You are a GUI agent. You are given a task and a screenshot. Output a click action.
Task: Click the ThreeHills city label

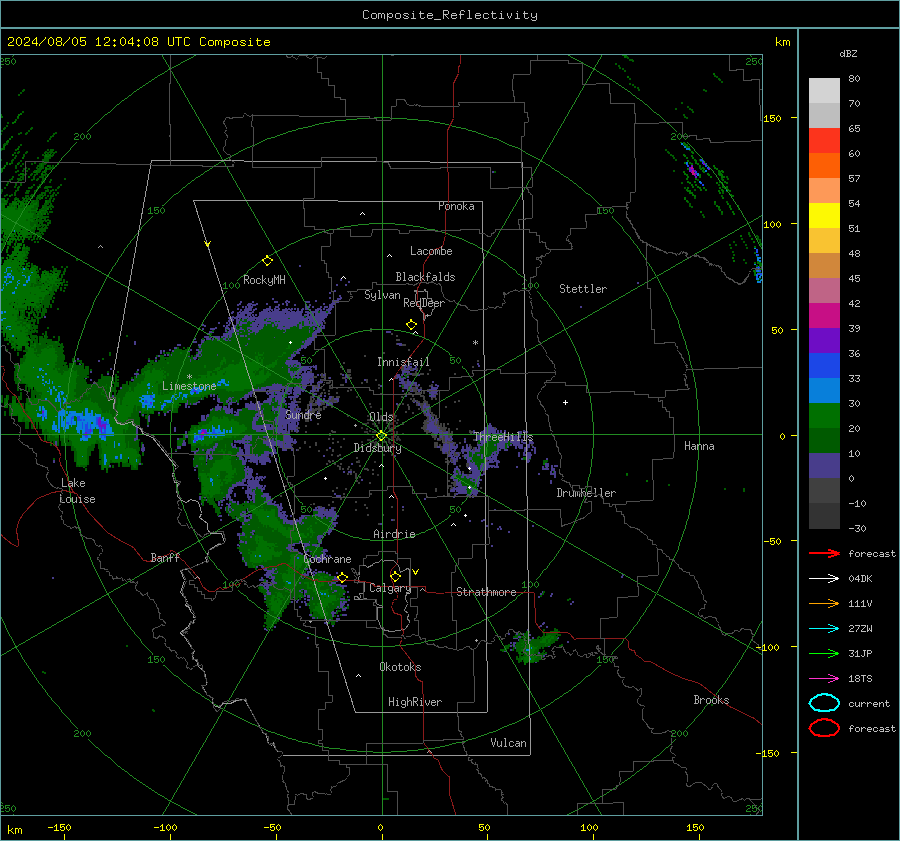coord(503,437)
